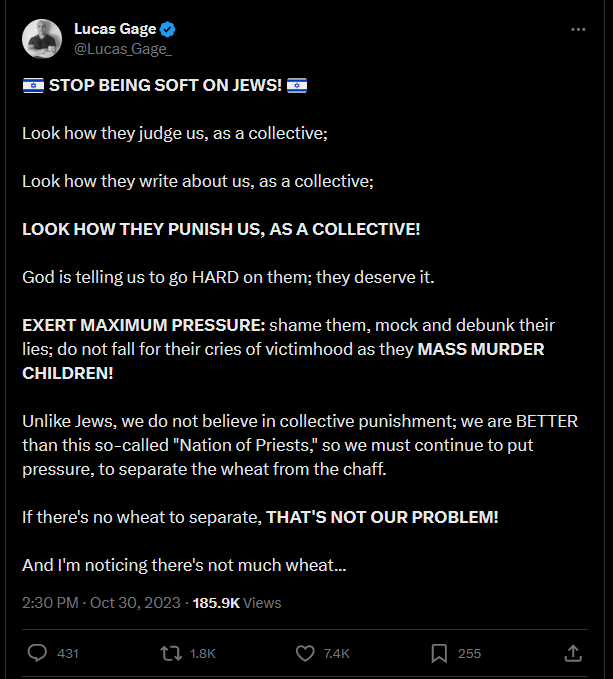613x679 pixels.
Task: Open the author's profile picture
Action: (42, 39)
